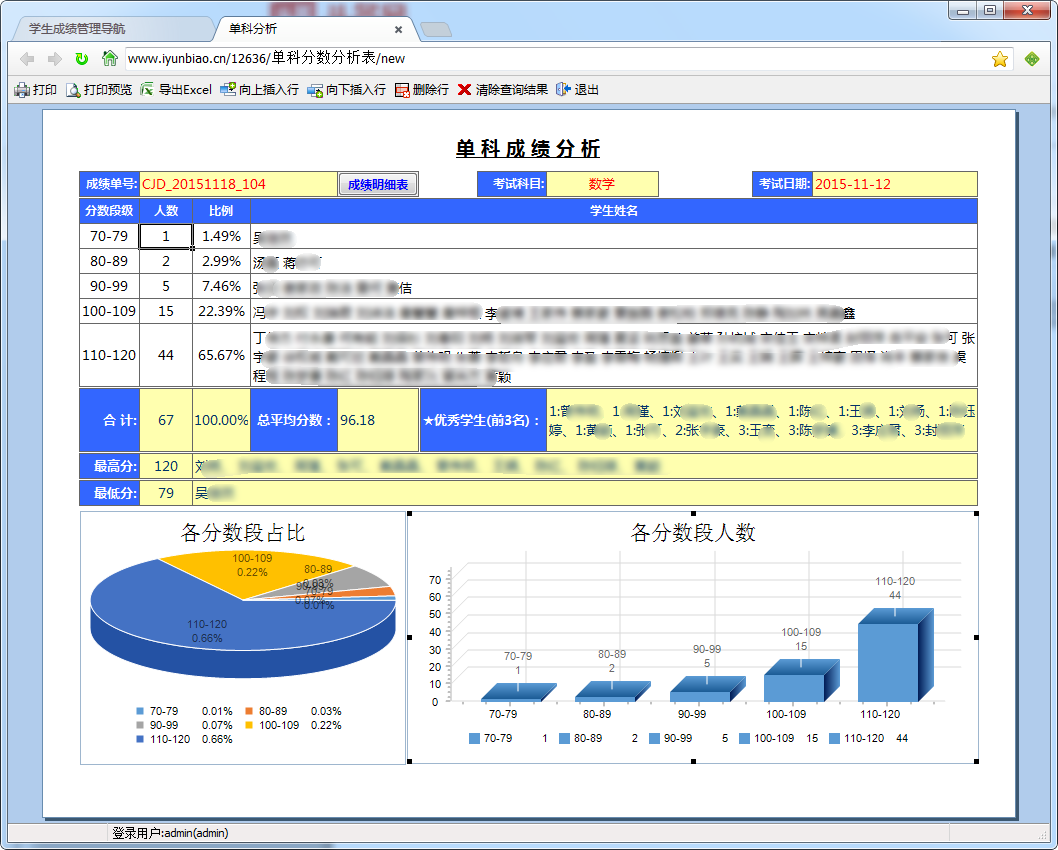This screenshot has width=1058, height=850.
Task: Click the 合计 total count 67
Action: pos(166,420)
